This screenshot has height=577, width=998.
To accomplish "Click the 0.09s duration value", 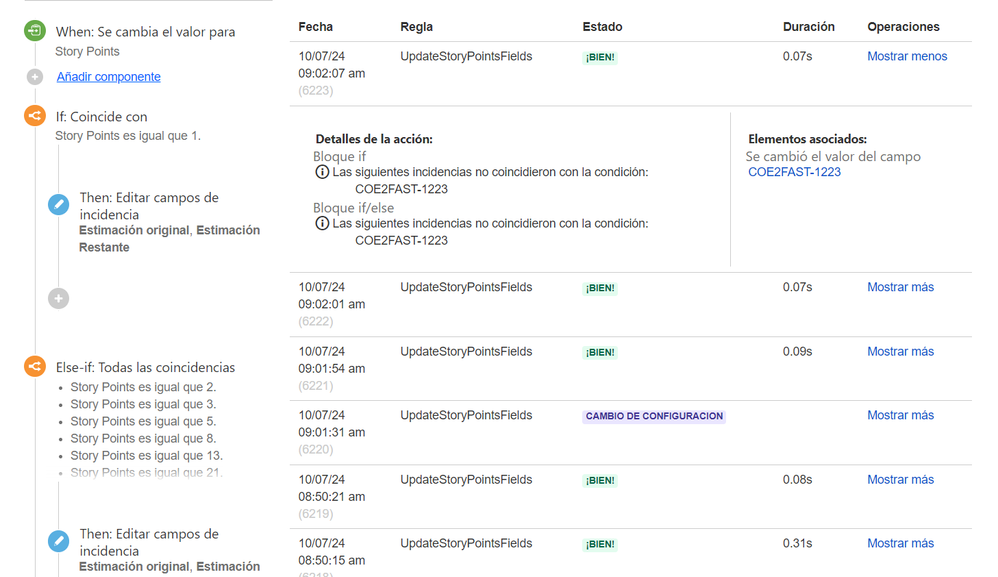I will click(798, 351).
